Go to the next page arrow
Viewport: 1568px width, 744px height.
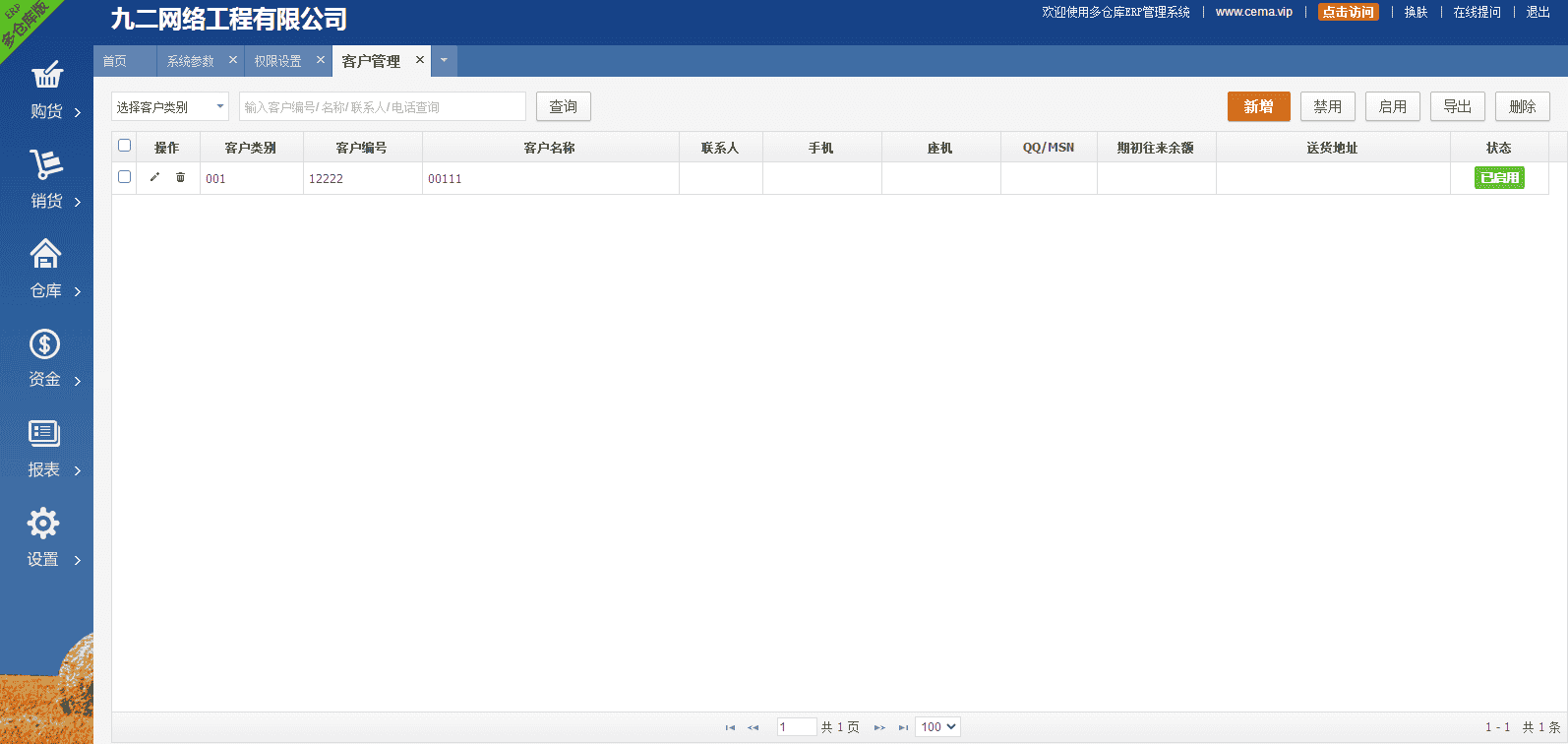(x=879, y=727)
